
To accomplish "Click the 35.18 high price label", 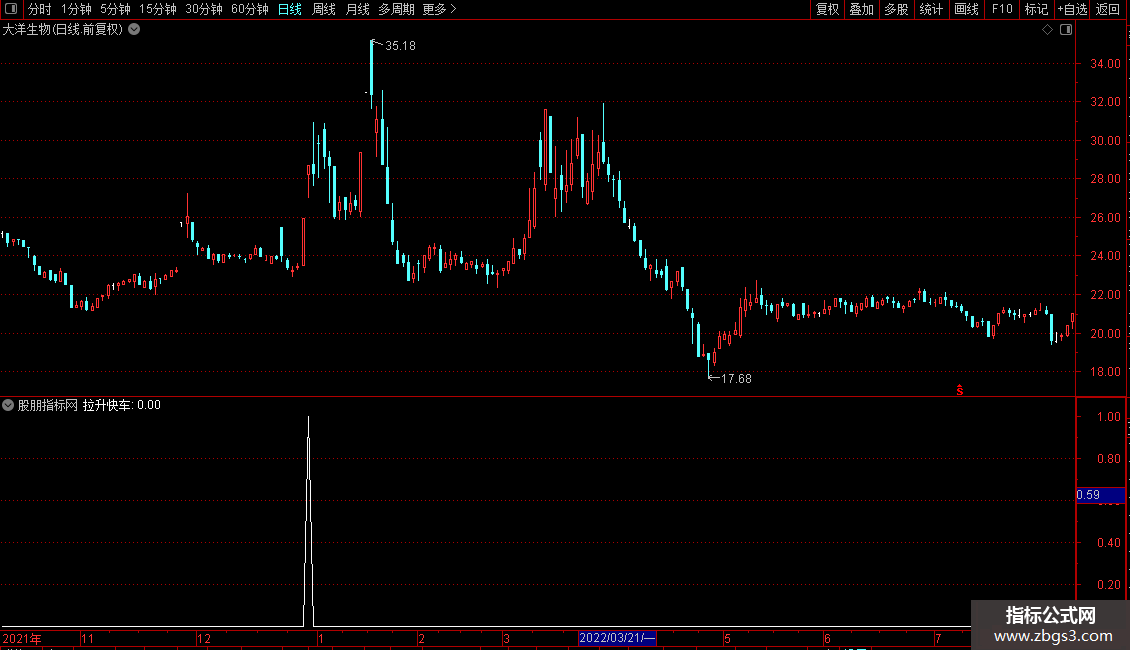I will pyautogui.click(x=400, y=46).
